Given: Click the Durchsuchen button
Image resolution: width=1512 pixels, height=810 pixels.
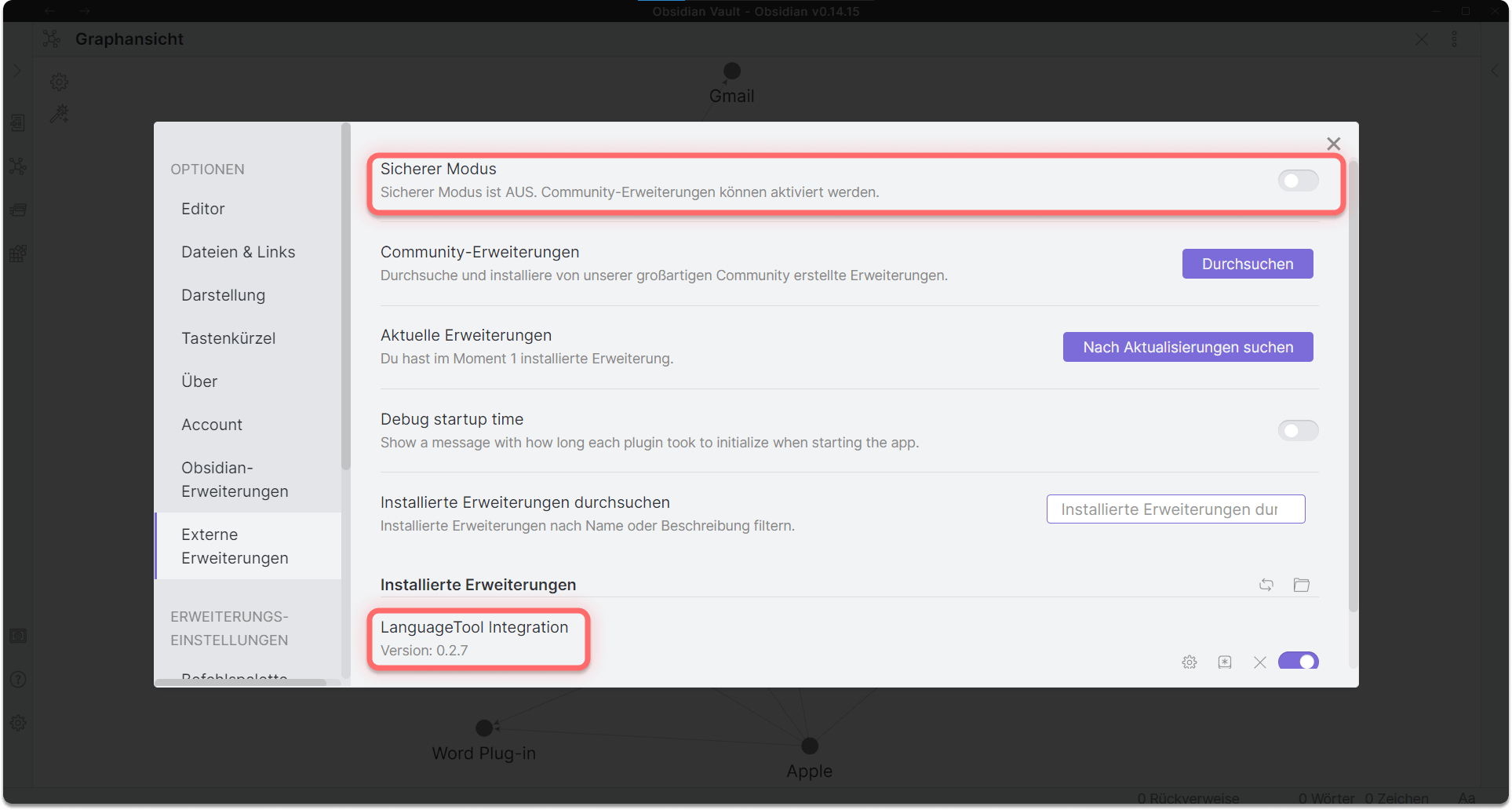Looking at the screenshot, I should (1248, 264).
